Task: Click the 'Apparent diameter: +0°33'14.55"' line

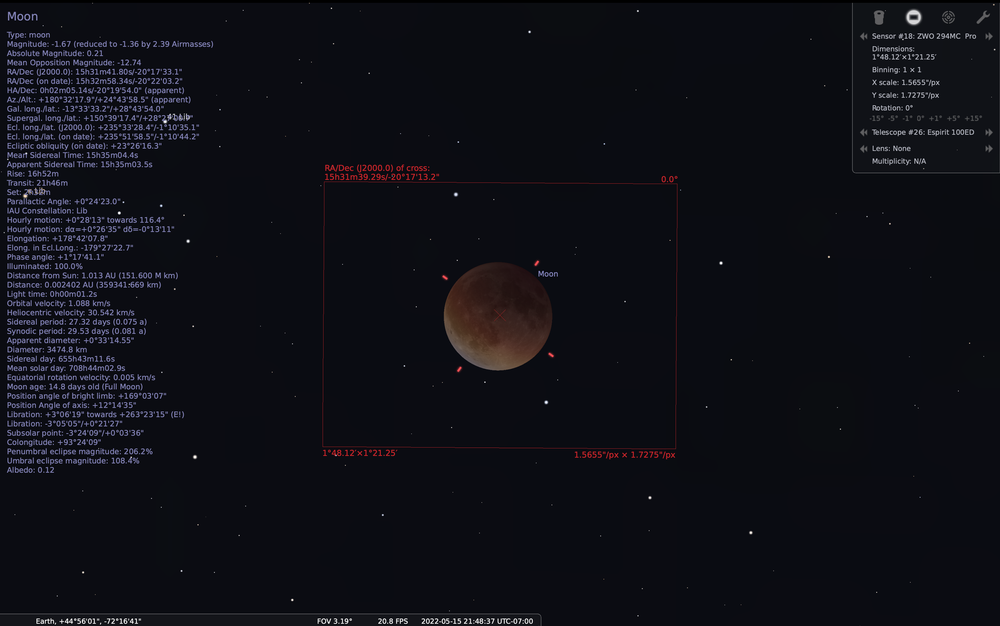Action: tap(70, 340)
